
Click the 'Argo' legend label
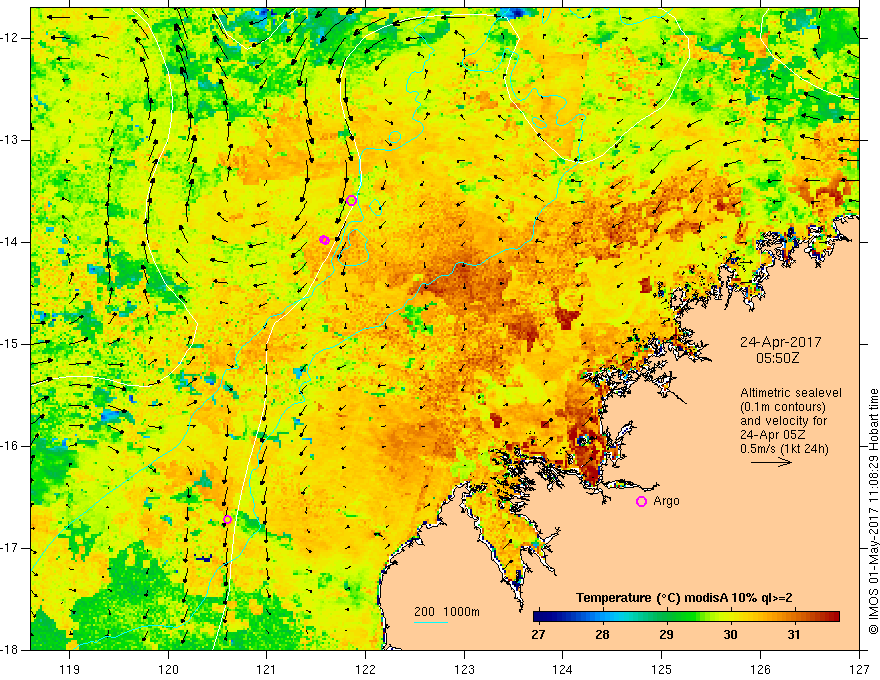coord(666,501)
